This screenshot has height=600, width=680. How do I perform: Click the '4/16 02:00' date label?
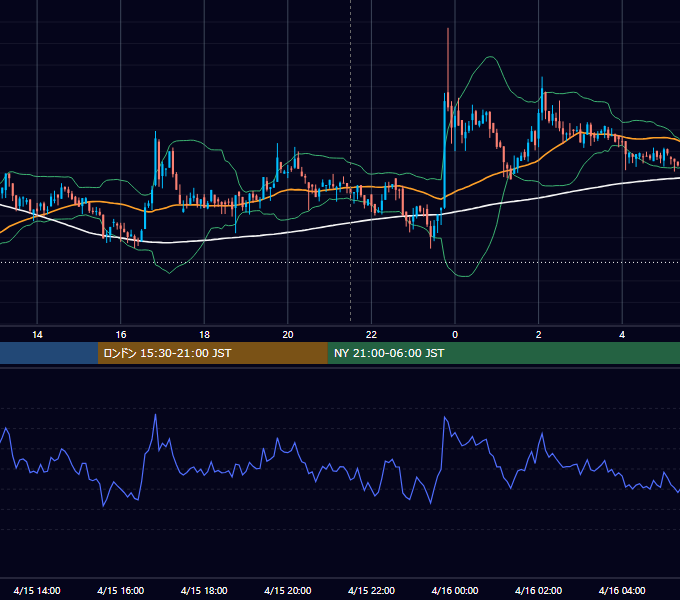tap(538, 590)
